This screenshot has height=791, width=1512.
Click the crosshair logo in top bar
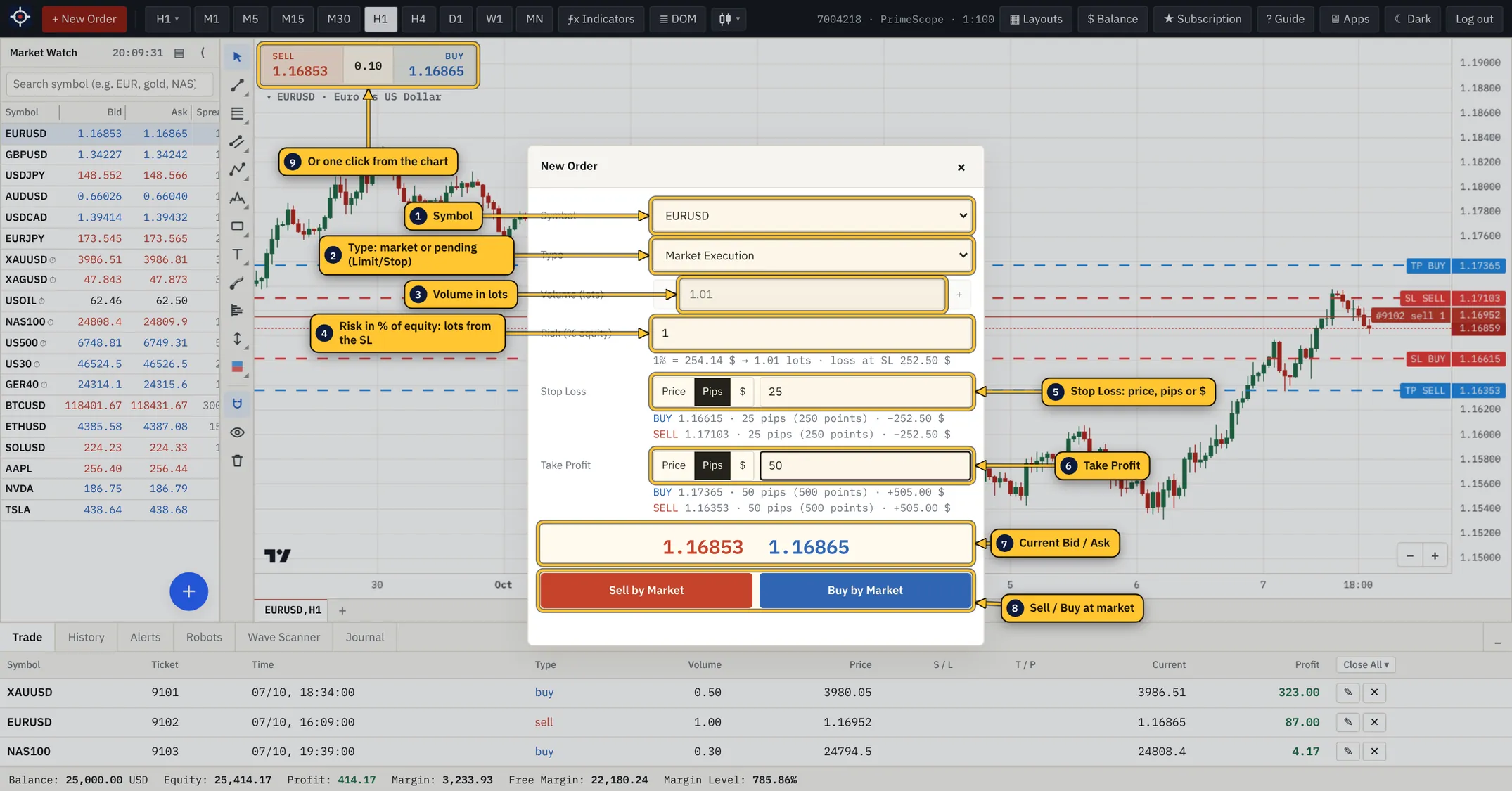[20, 18]
